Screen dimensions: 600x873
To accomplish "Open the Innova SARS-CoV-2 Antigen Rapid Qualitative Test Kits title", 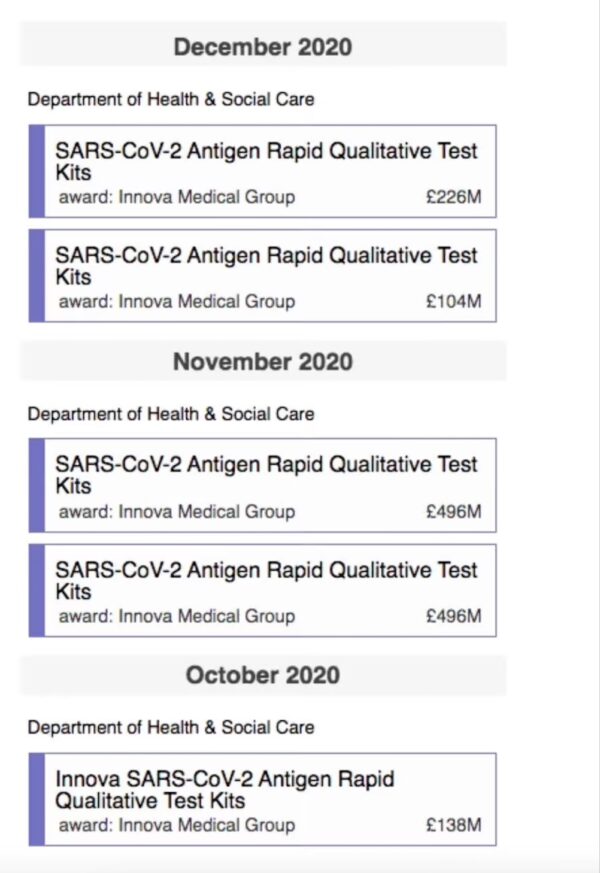I will click(225, 789).
